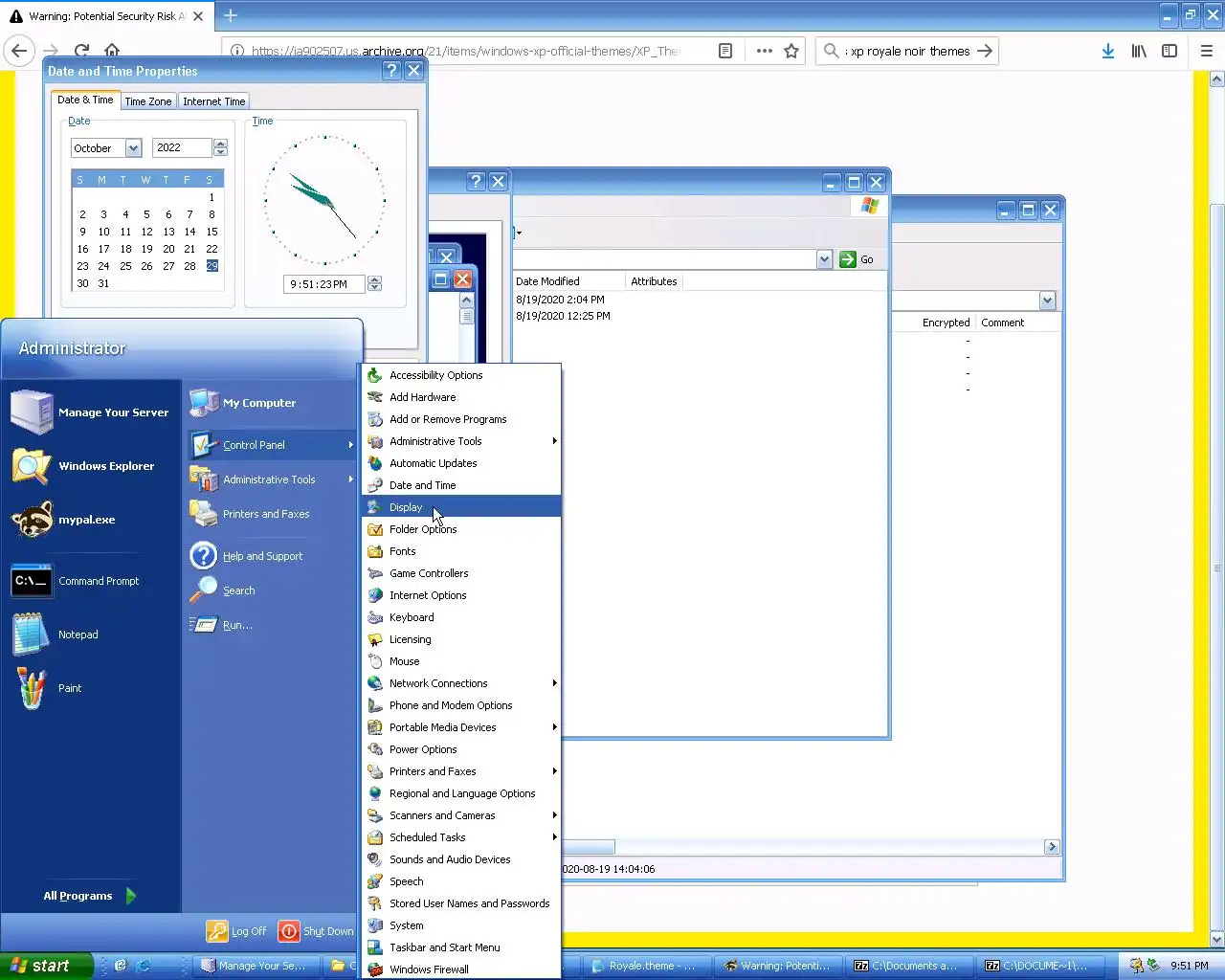1225x980 pixels.
Task: Expand Control Panel submenu
Action: tap(272, 445)
